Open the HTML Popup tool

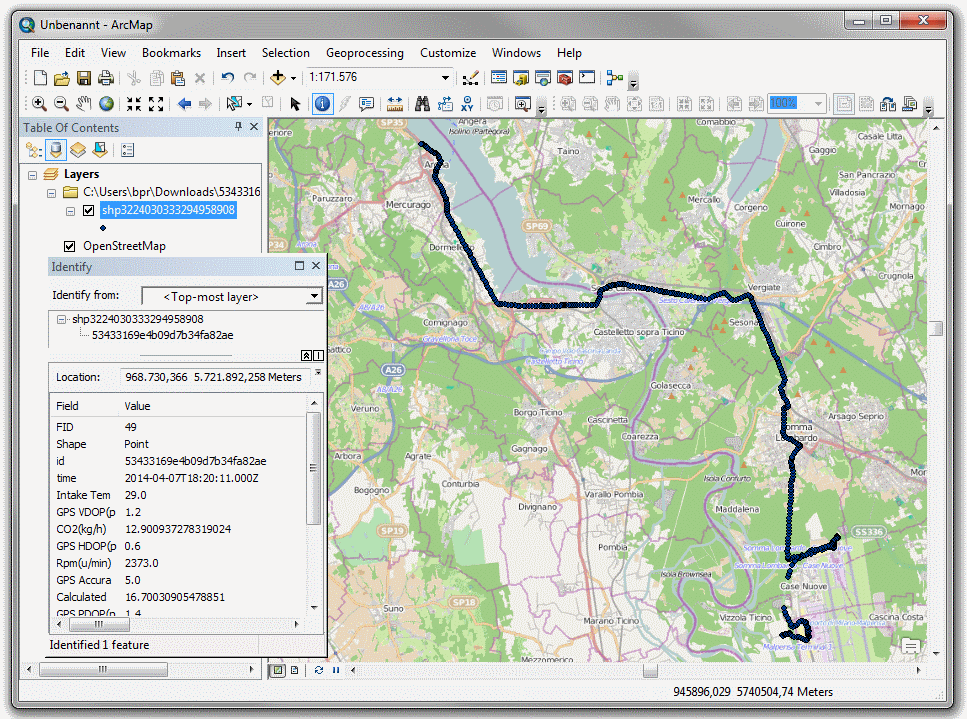366,104
